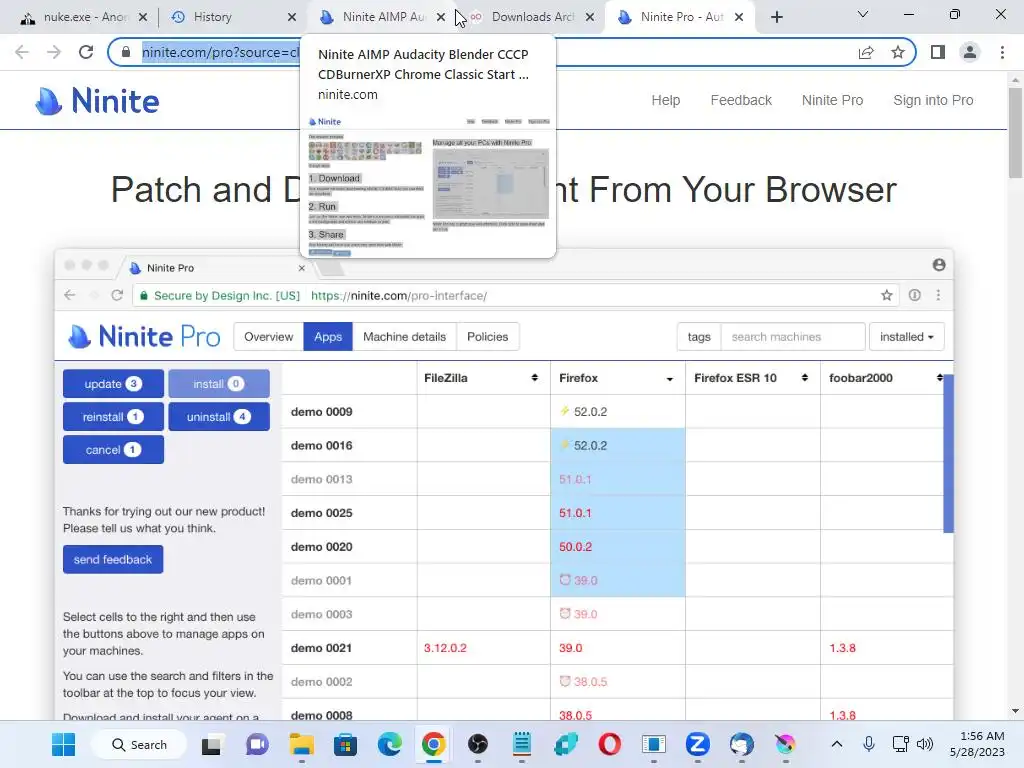The width and height of the screenshot is (1024, 768).
Task: Click the volume icon in the system tray
Action: point(925,744)
